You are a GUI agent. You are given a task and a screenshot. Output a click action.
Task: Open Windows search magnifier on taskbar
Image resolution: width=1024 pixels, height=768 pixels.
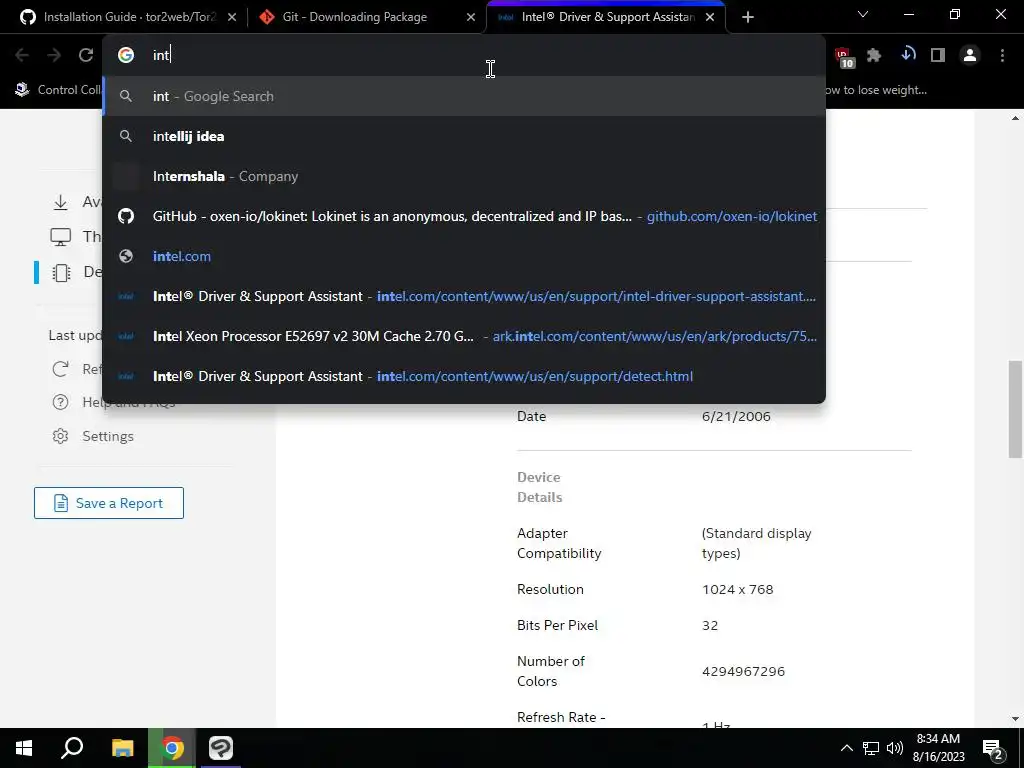click(x=72, y=748)
